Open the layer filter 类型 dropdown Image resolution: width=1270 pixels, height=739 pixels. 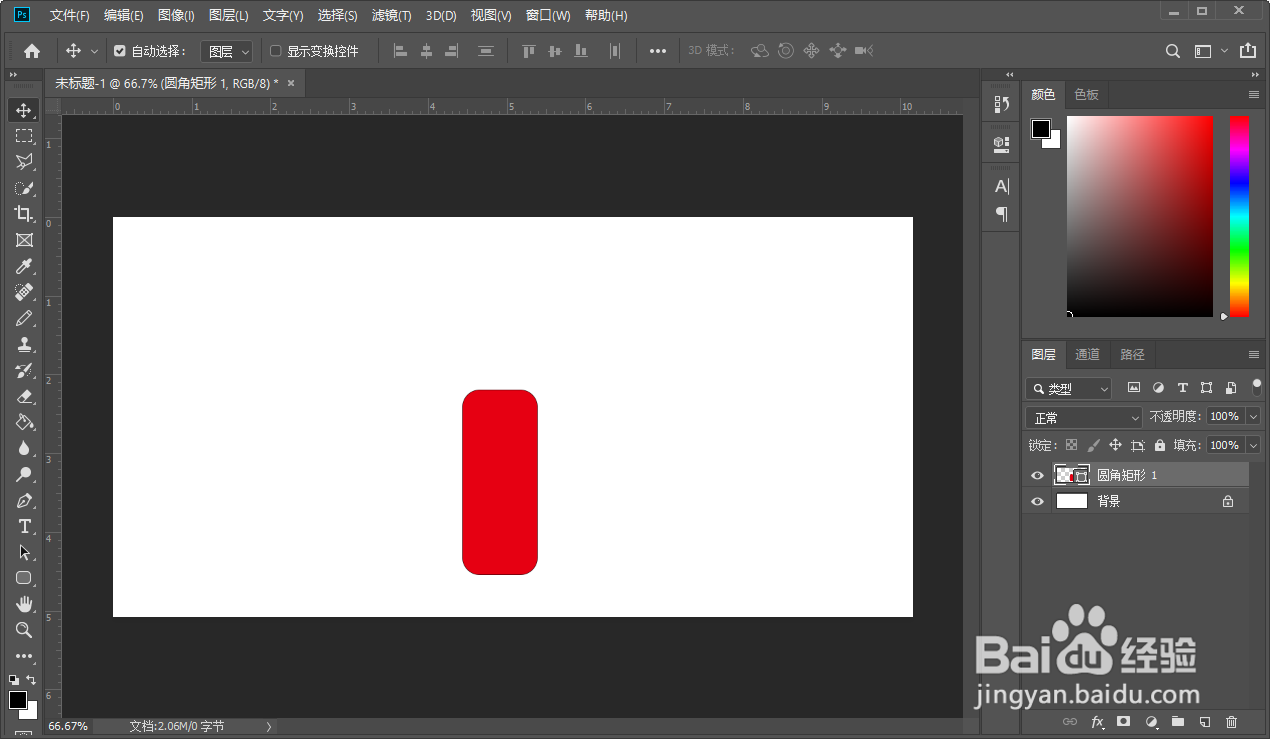1068,388
